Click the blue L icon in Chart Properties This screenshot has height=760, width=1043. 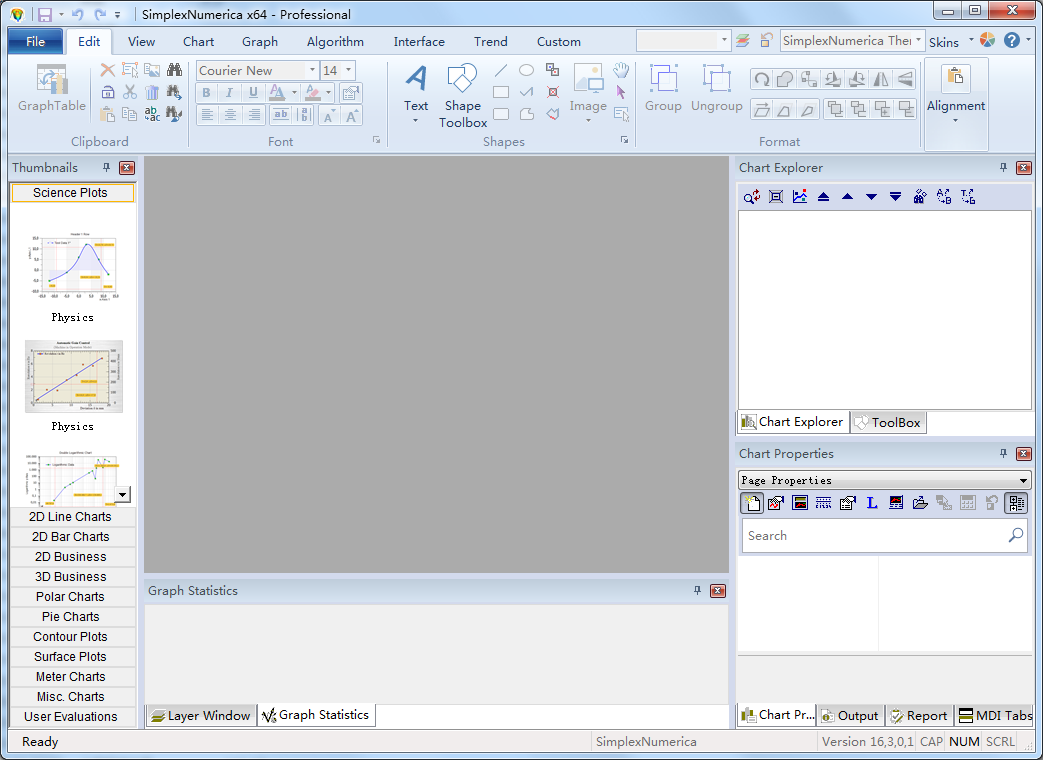[x=871, y=503]
